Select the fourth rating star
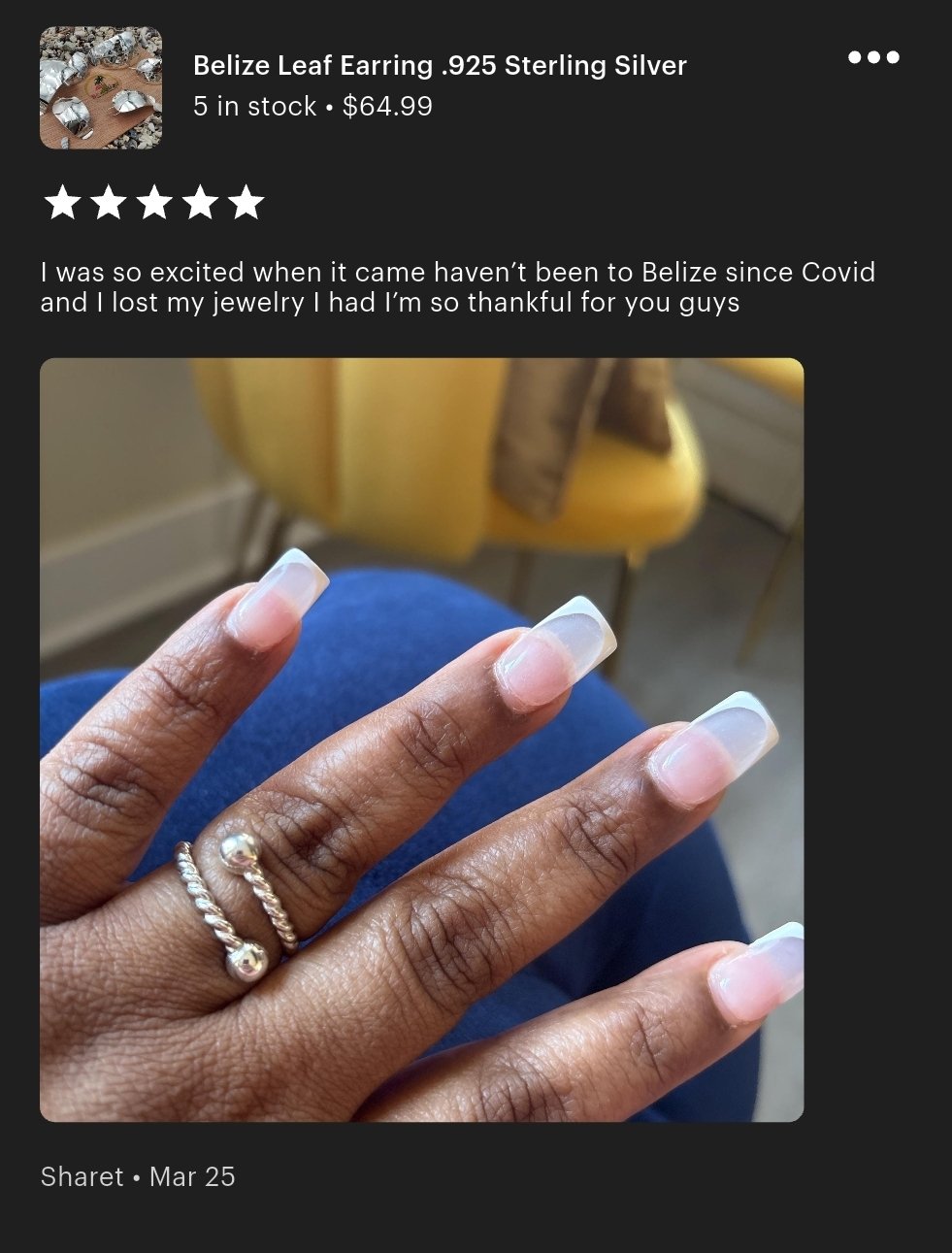The image size is (952, 1253). [x=200, y=203]
